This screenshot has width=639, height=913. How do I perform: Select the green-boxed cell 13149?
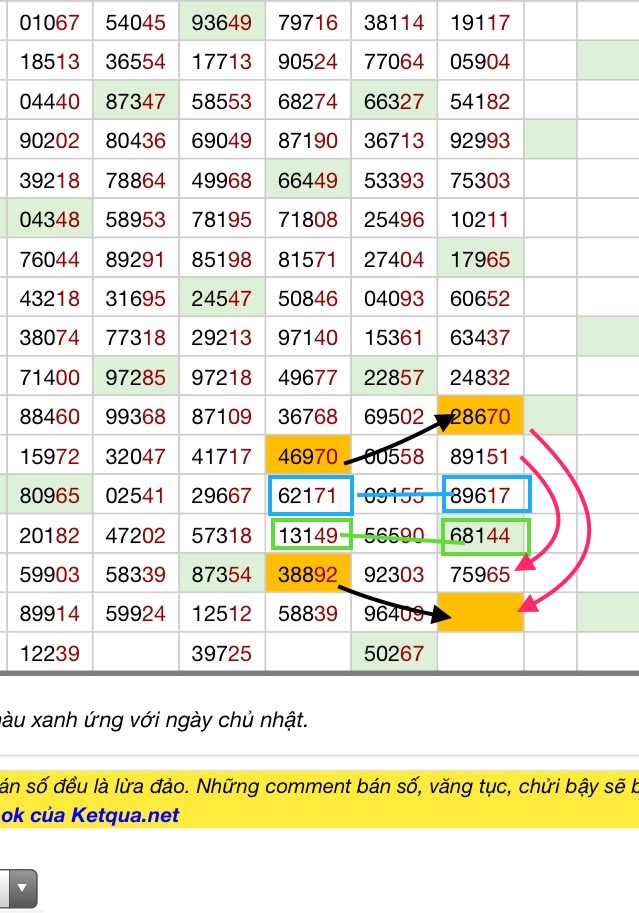tap(311, 535)
